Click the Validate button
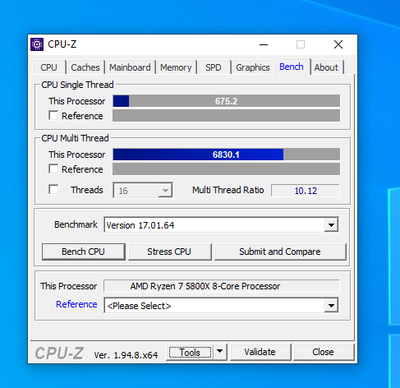Image resolution: width=400 pixels, height=388 pixels. click(x=260, y=352)
